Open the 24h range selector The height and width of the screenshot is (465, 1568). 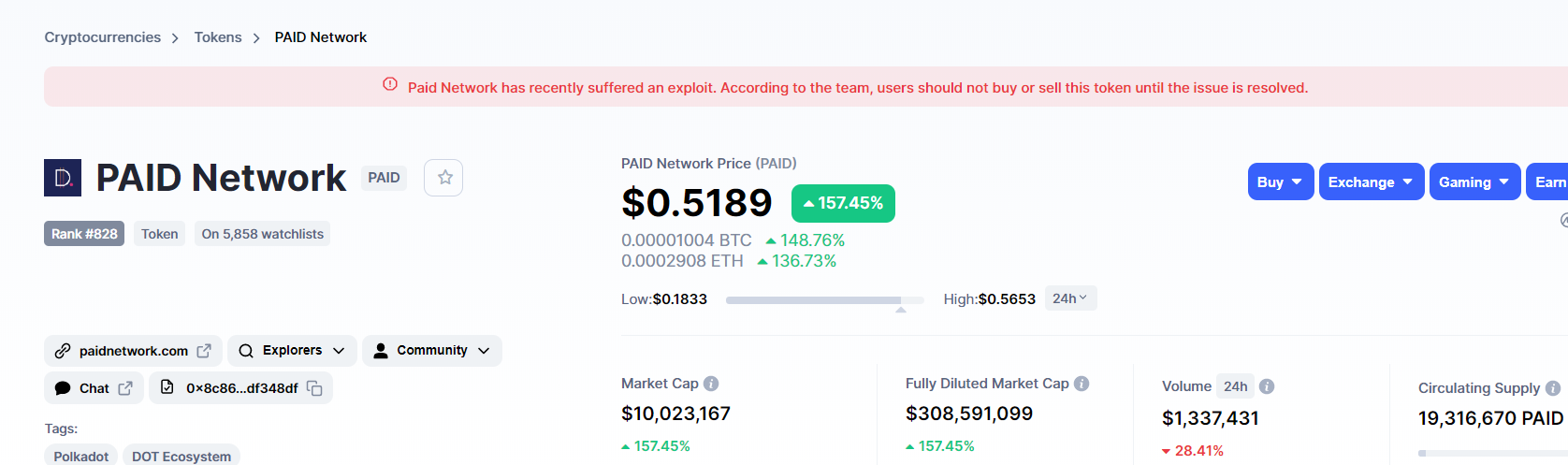click(x=1070, y=298)
